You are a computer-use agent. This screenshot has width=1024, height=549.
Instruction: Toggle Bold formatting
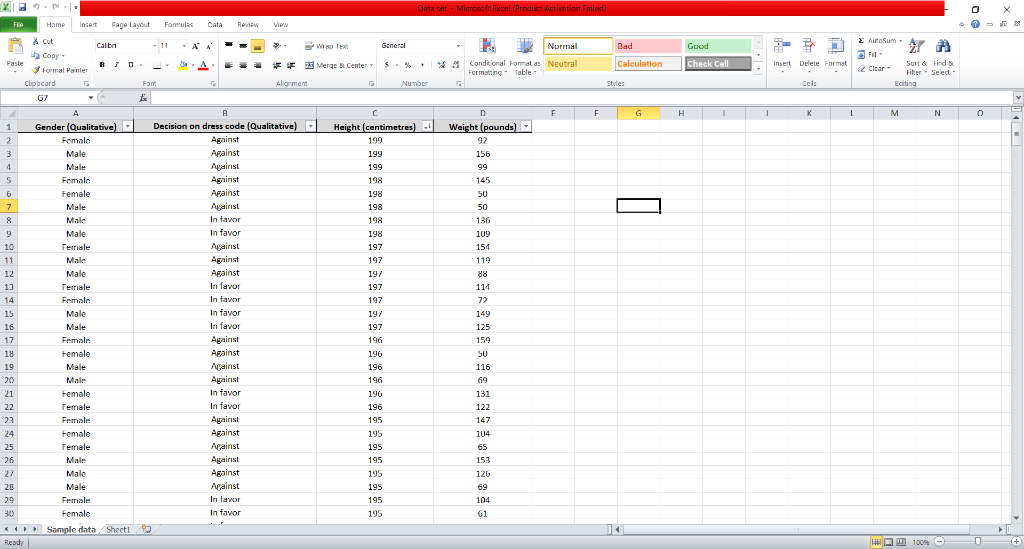pyautogui.click(x=102, y=65)
